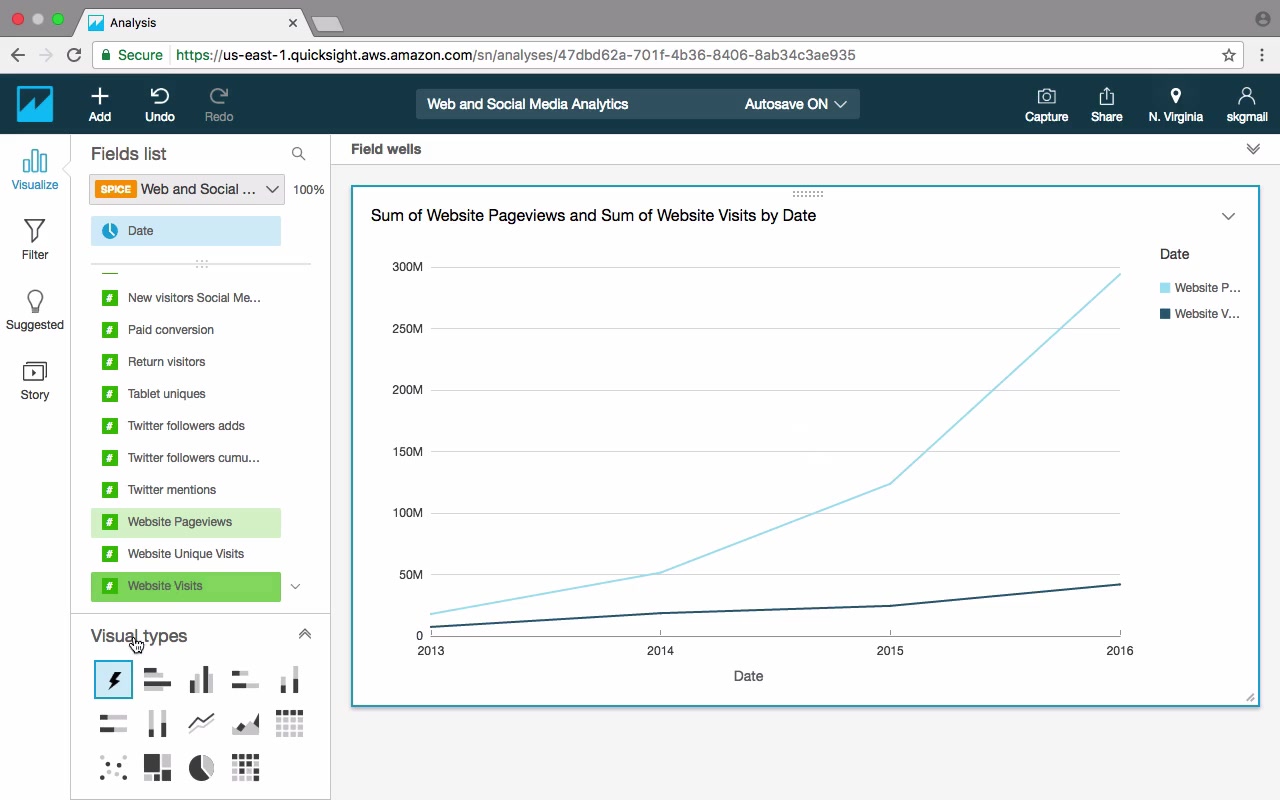Open the Autosave ON dropdown
The width and height of the screenshot is (1280, 800).
click(796, 104)
